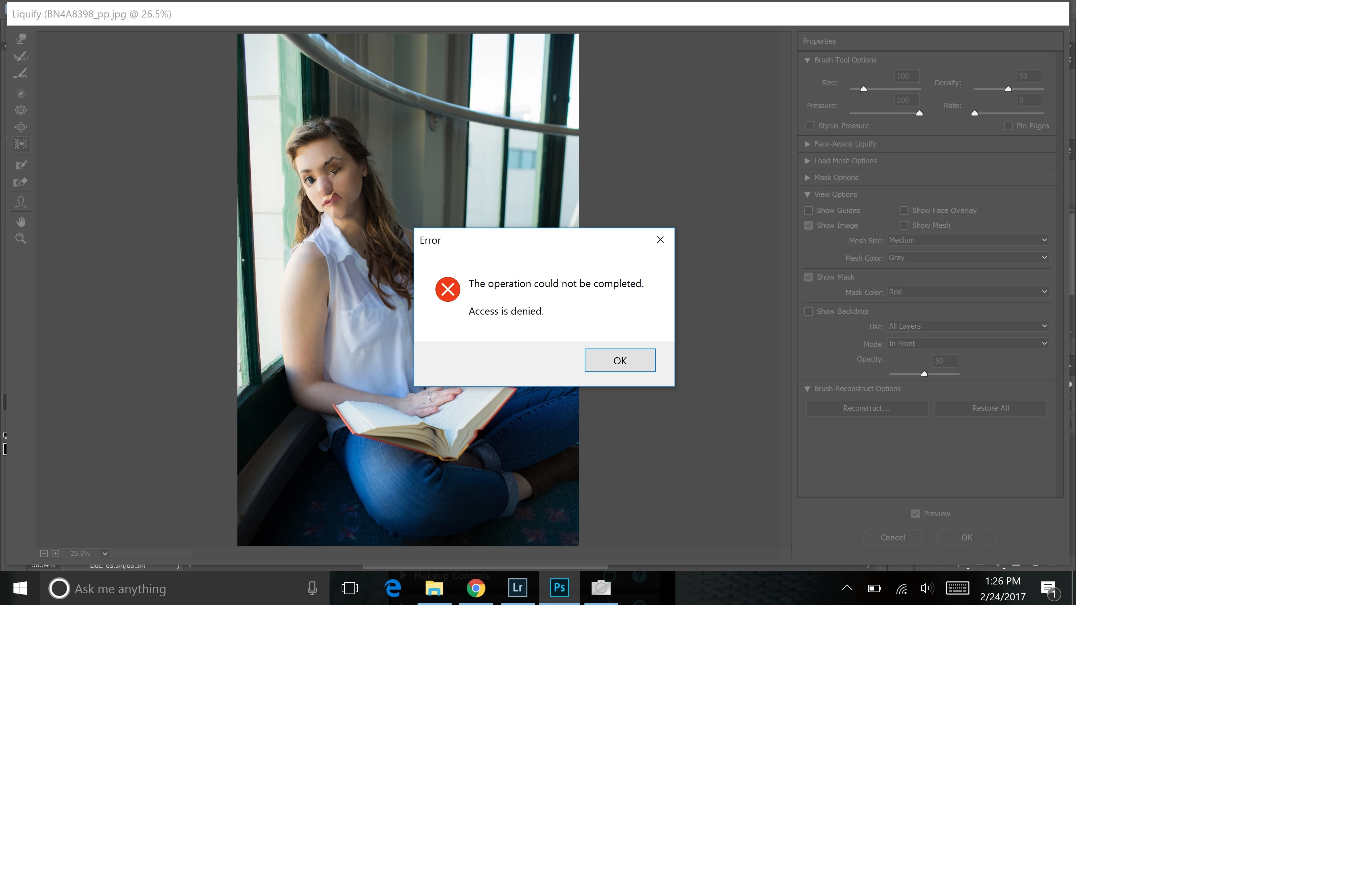Viewport: 1345px width, 896px height.
Task: Select the Freeze Mask tool
Action: (21, 165)
